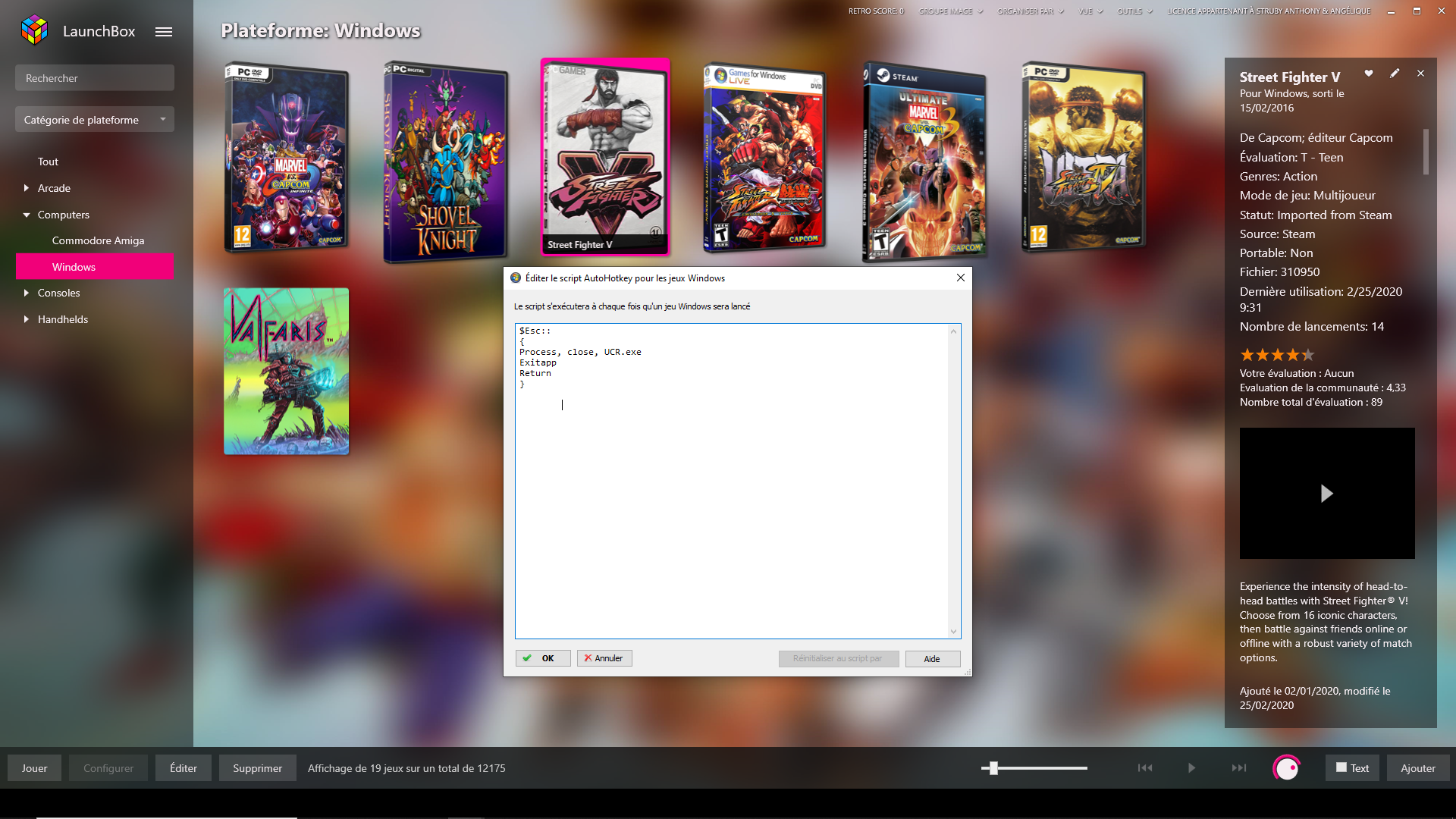Screen dimensions: 1456x819
Task: Expand the Consoles category
Action: [27, 293]
